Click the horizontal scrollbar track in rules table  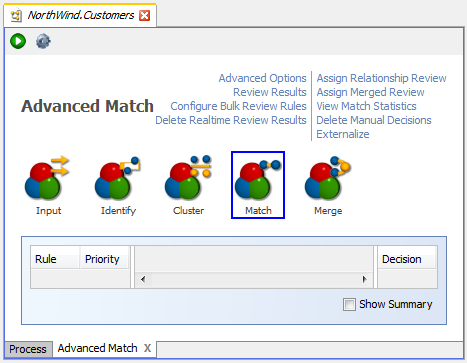254,279
